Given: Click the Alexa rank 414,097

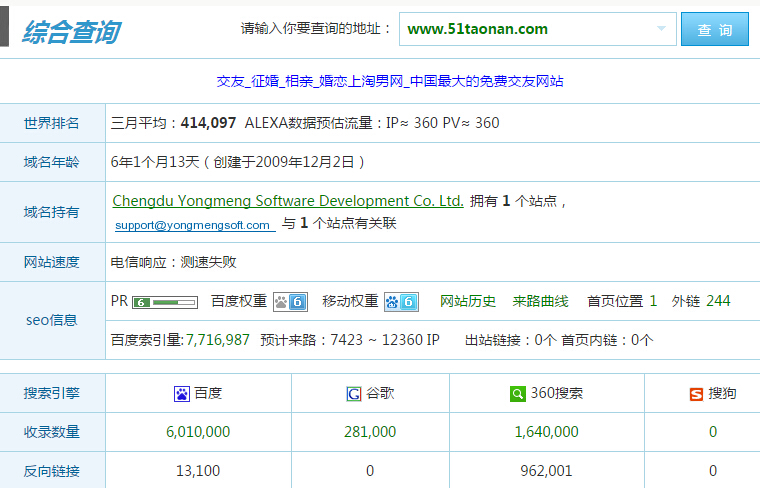Looking at the screenshot, I should tap(208, 123).
